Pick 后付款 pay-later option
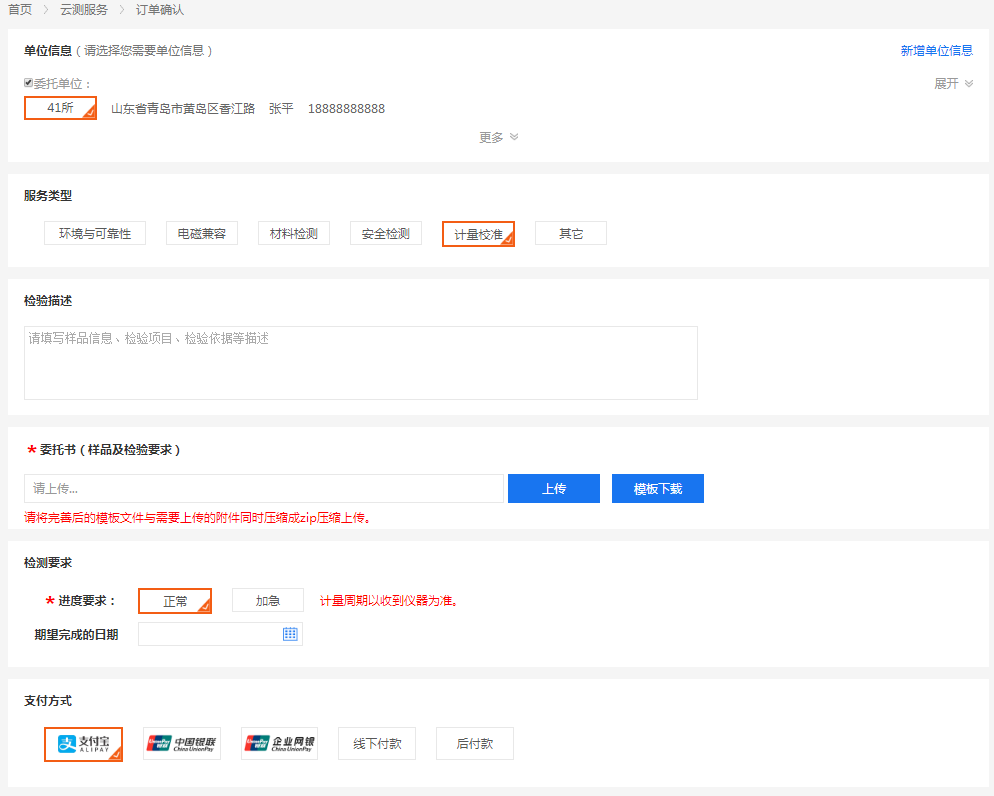 pos(475,744)
